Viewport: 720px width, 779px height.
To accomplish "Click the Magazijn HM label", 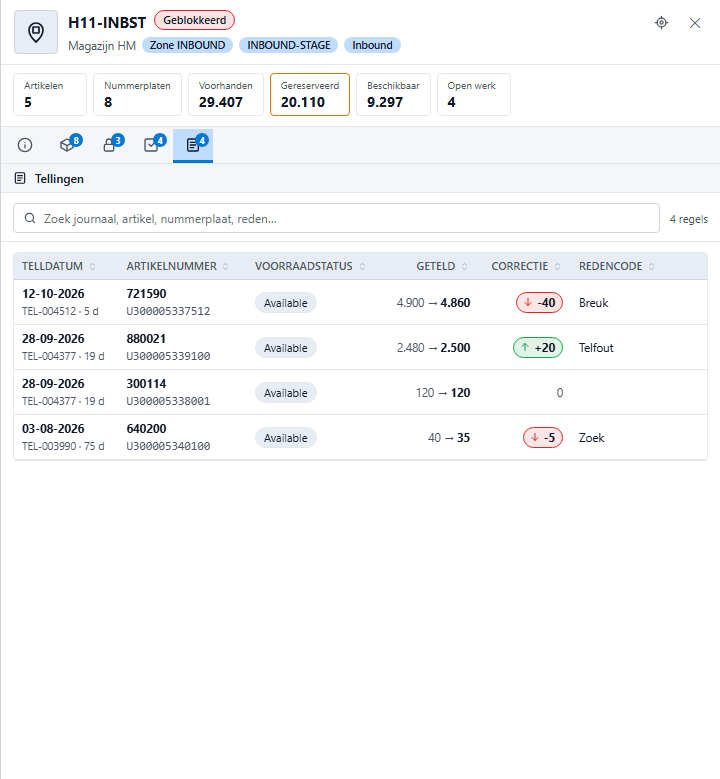I will coord(102,46).
